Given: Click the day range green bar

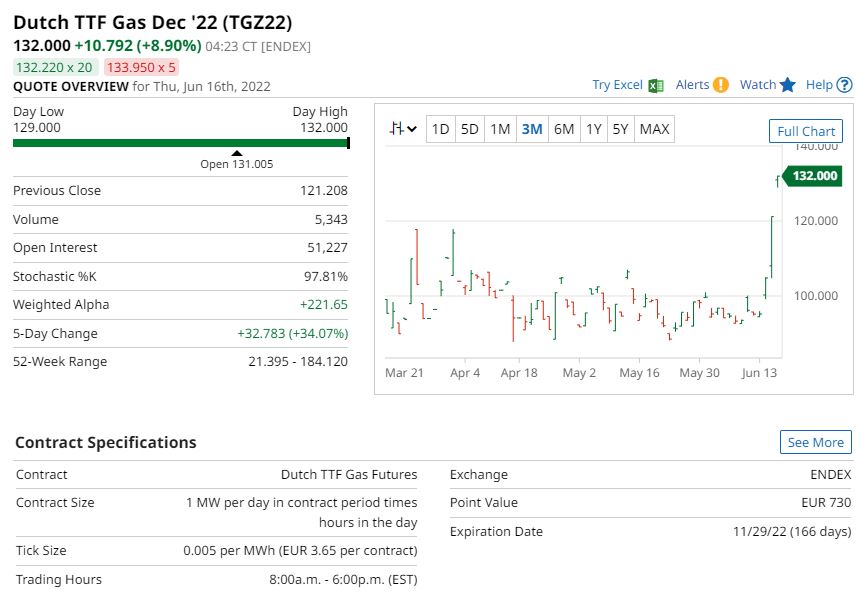Looking at the screenshot, I should point(180,143).
